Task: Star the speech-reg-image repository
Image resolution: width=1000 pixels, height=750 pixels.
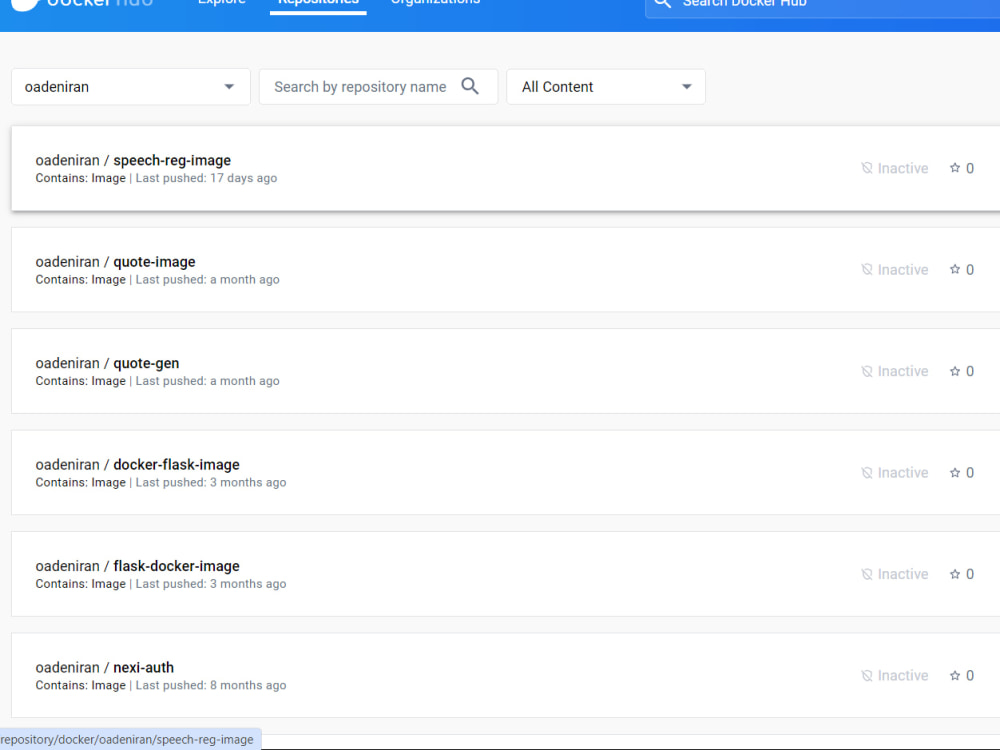Action: [x=955, y=168]
